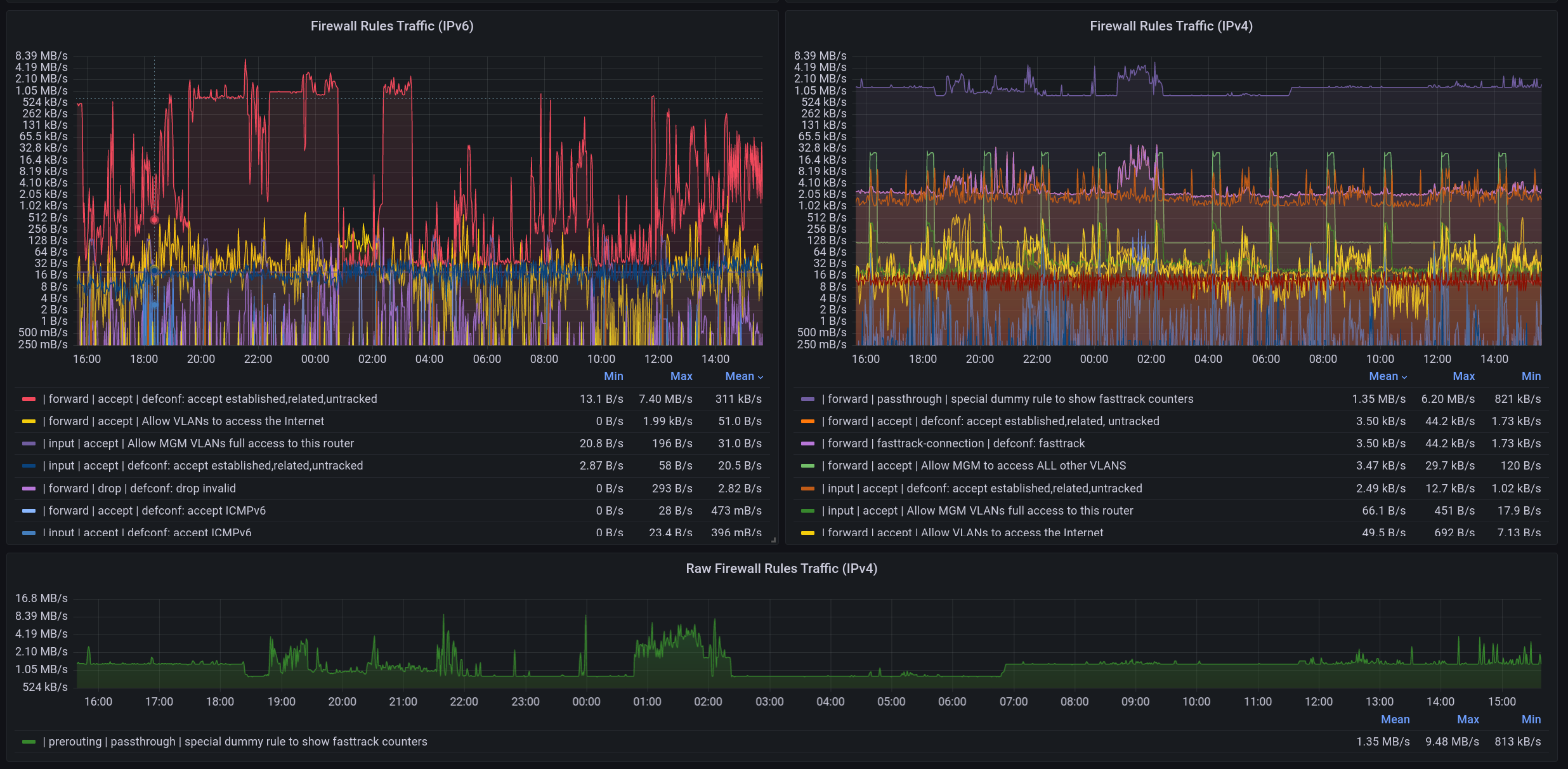Click the purple swatch of IPv4 passthrough dummy rule
This screenshot has width=1568, height=769.
tap(807, 399)
